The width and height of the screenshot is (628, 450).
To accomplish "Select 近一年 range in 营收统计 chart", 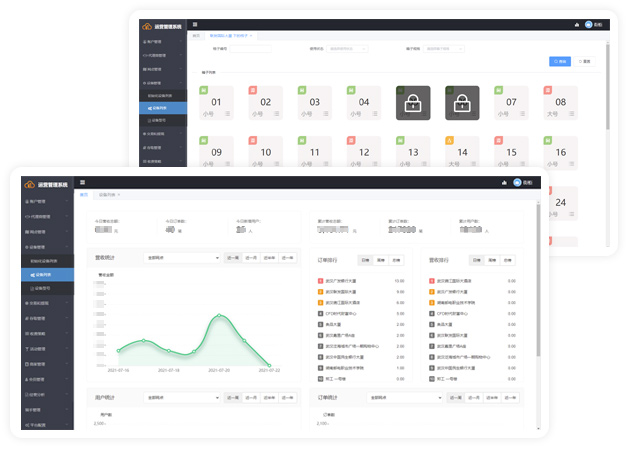I will (x=289, y=257).
